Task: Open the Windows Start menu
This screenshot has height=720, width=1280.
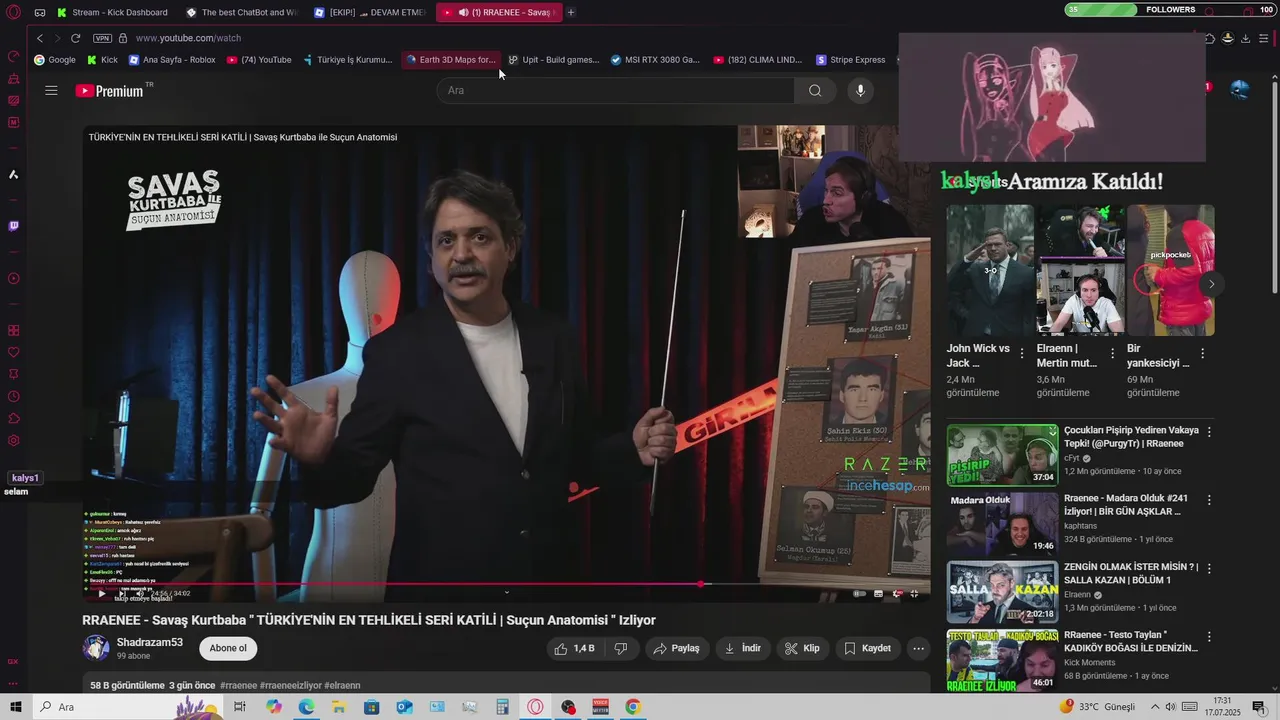Action: click(x=16, y=707)
